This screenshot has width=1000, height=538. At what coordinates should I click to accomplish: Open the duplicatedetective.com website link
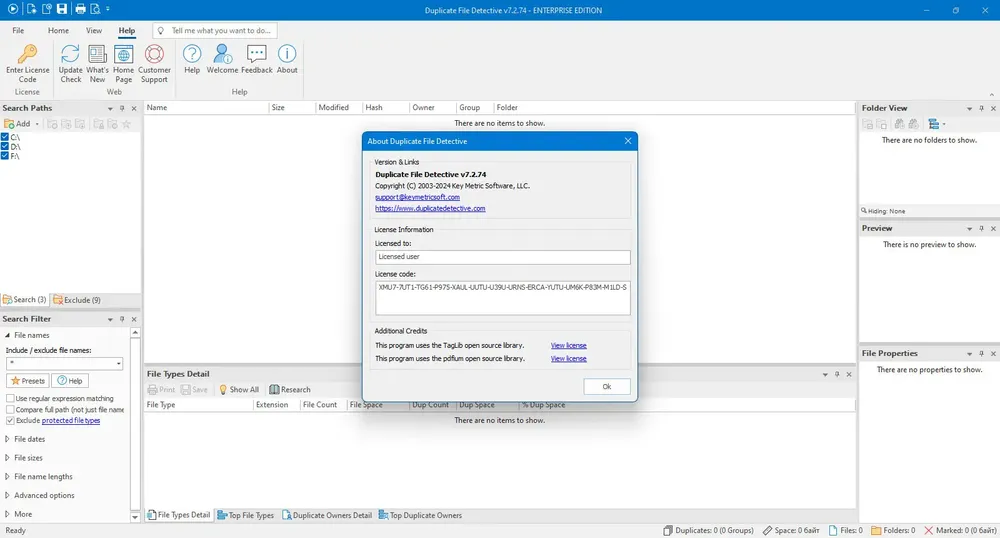(430, 208)
